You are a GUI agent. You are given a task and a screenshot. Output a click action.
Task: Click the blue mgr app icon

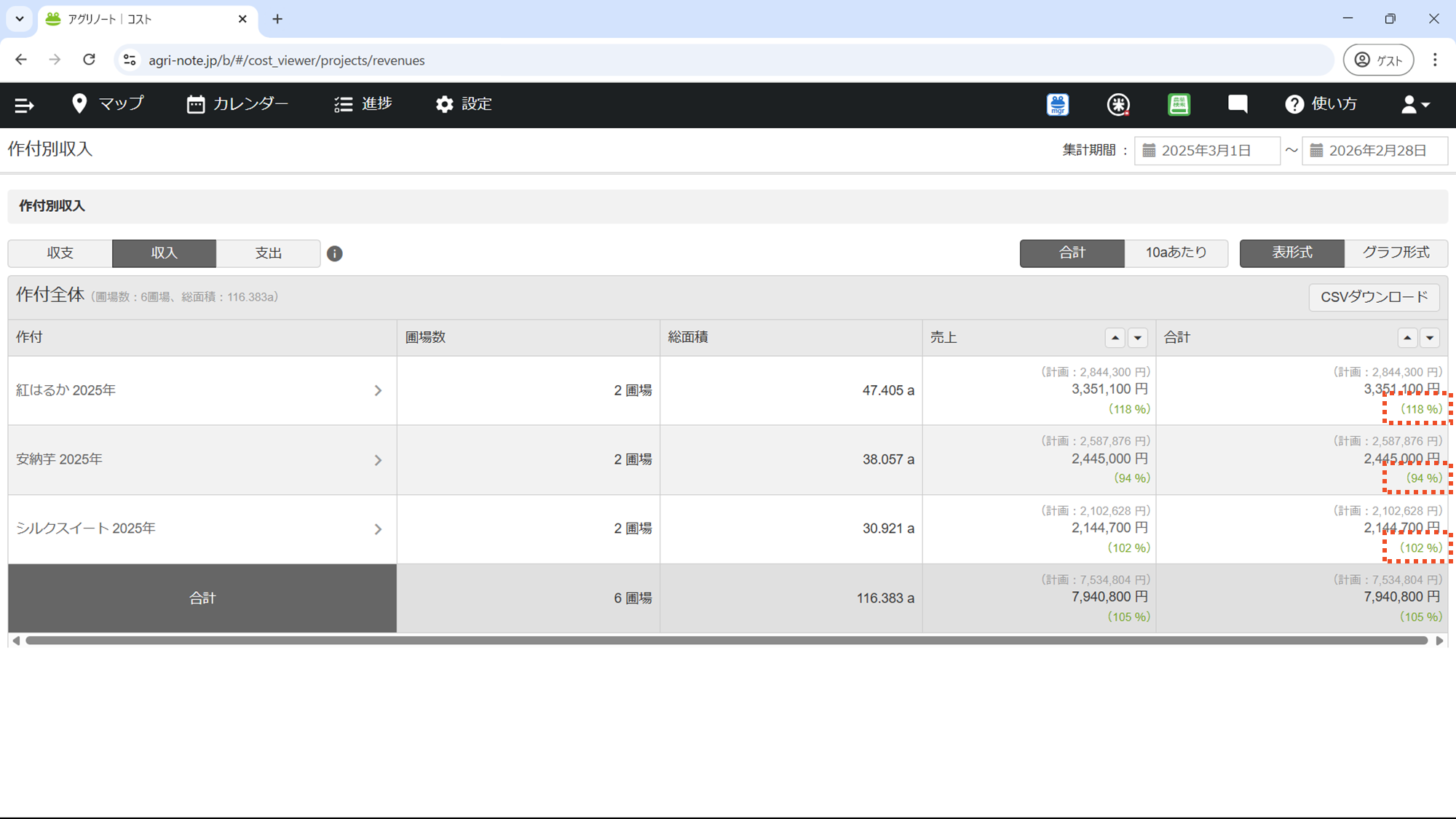coord(1058,105)
